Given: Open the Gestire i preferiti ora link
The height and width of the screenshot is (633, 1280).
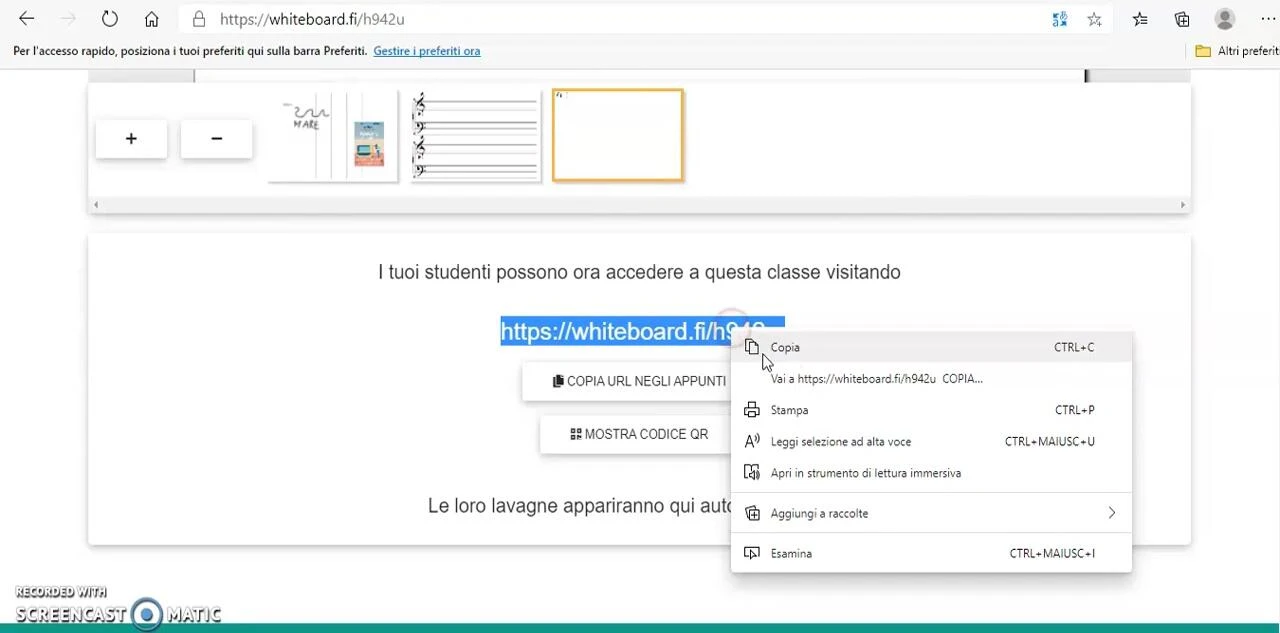Looking at the screenshot, I should click(427, 51).
